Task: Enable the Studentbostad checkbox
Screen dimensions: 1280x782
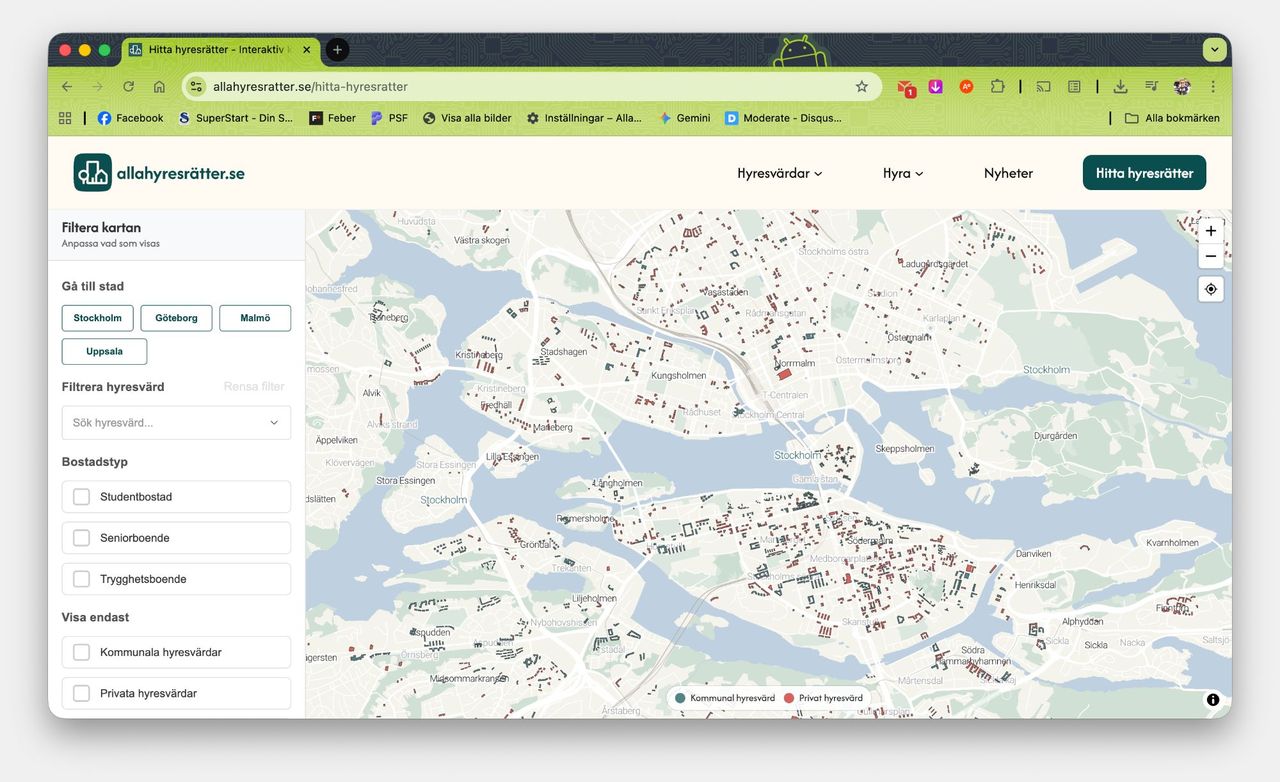Action: point(82,497)
